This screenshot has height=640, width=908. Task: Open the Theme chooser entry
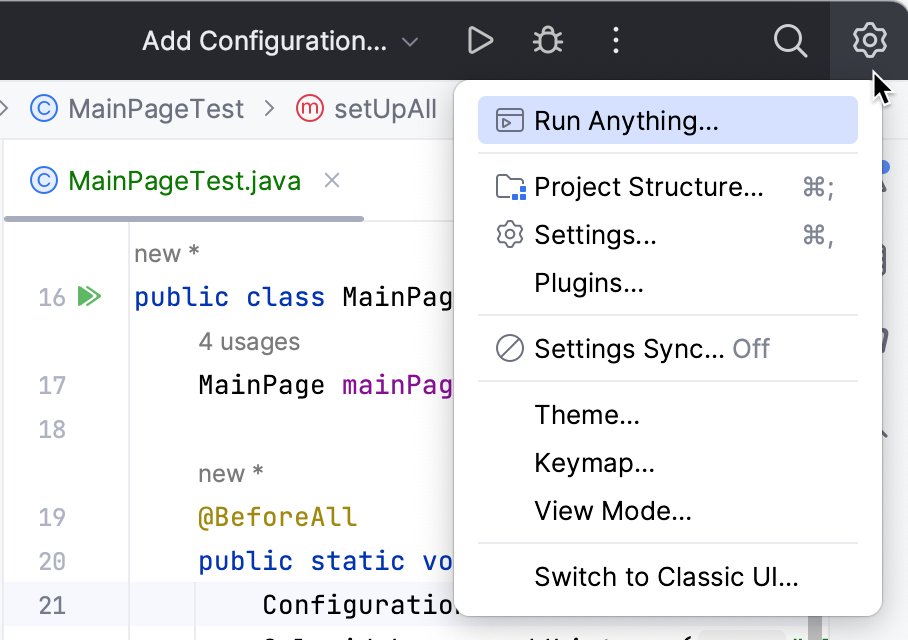point(586,414)
